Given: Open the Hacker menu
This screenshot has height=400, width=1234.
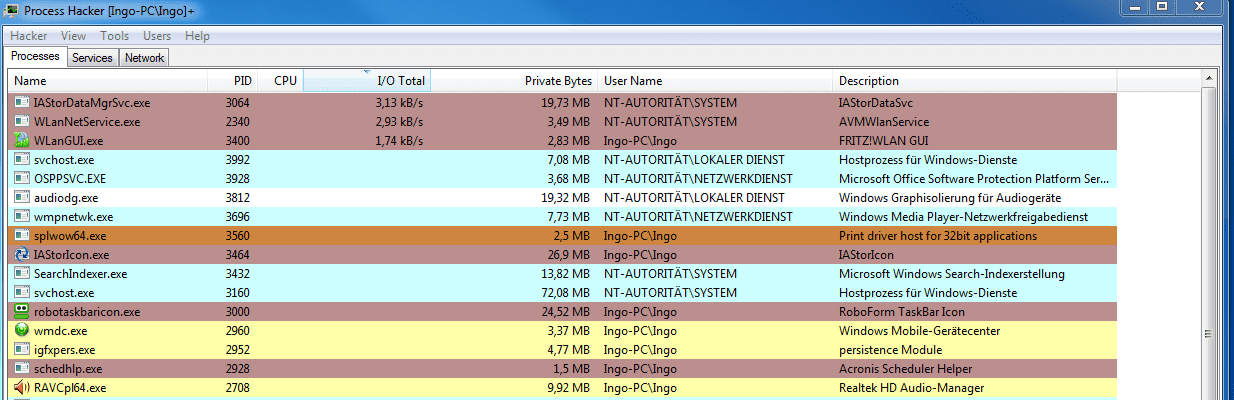Looking at the screenshot, I should pyautogui.click(x=29, y=36).
